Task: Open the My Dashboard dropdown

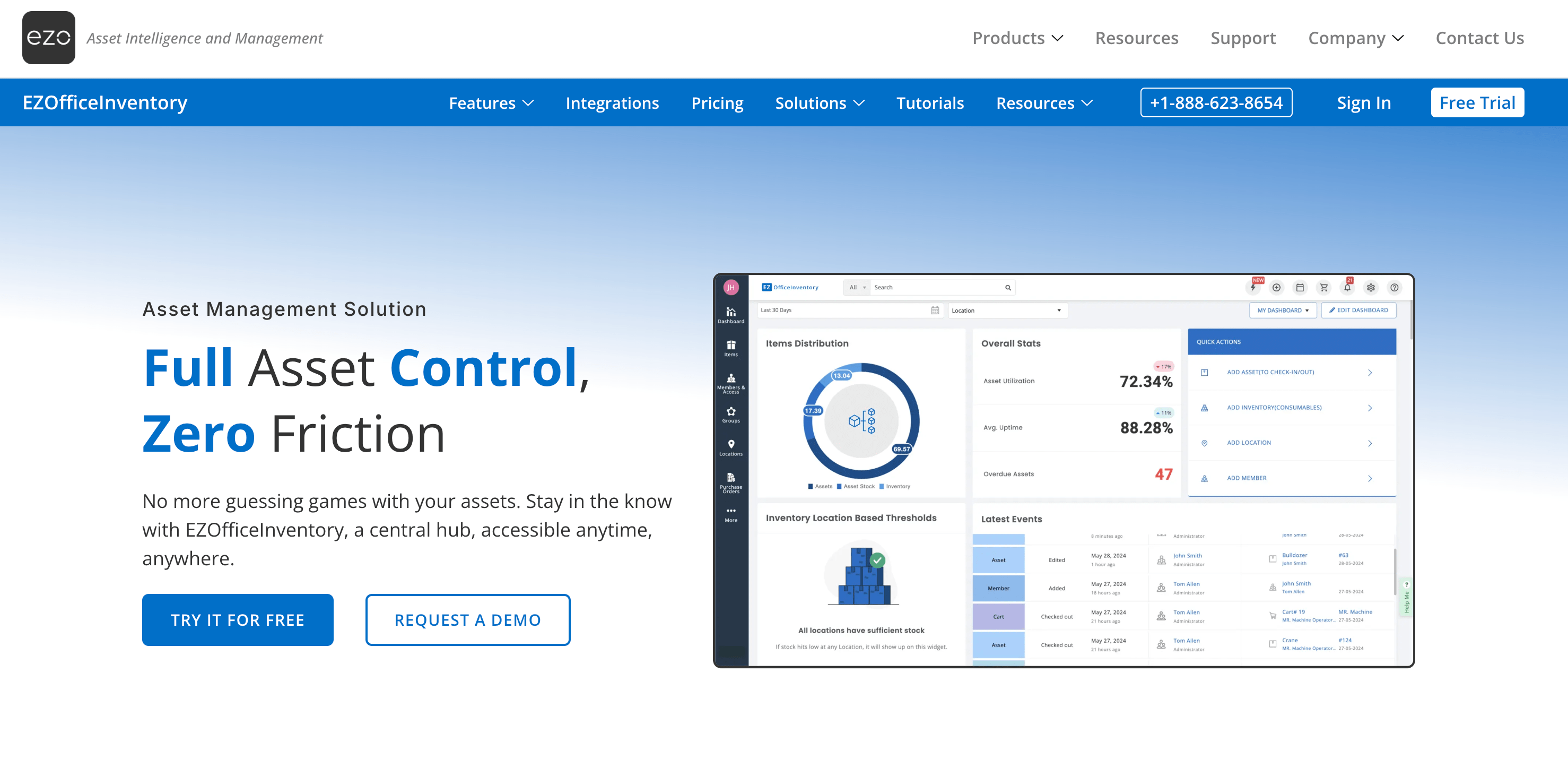Action: (x=1283, y=310)
